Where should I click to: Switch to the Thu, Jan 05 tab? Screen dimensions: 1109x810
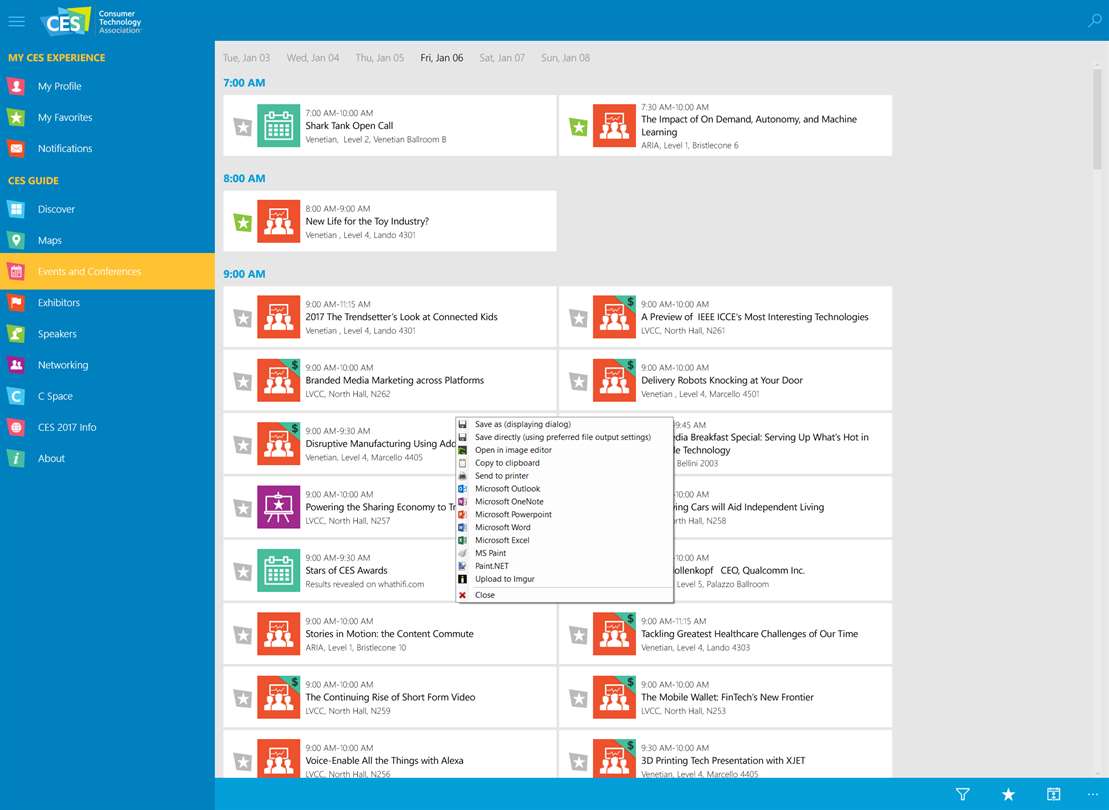click(x=380, y=58)
